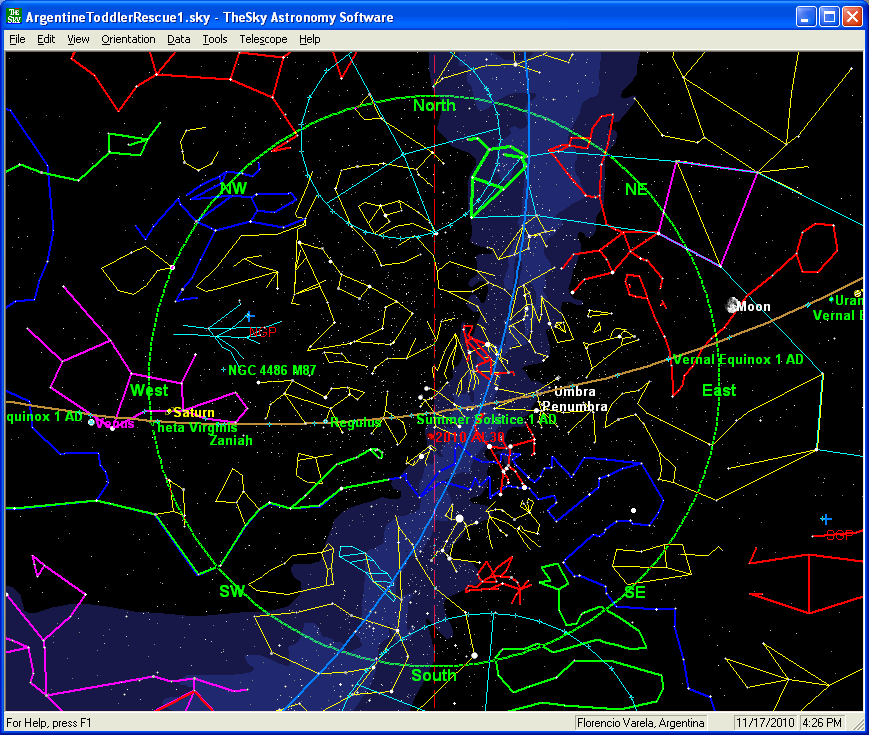Expand the View menu
This screenshot has height=735, width=869.
[78, 39]
